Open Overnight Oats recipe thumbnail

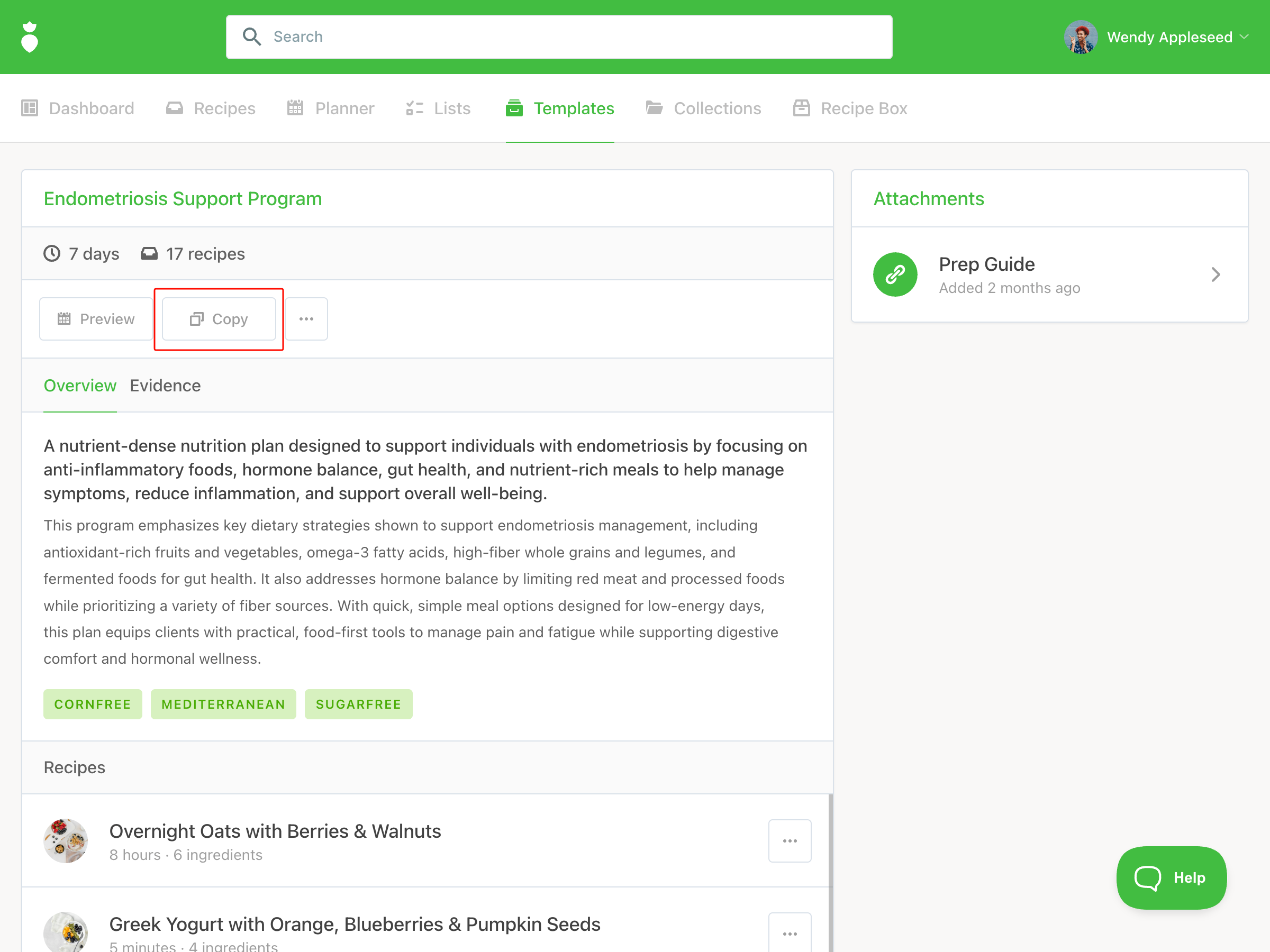(x=66, y=841)
